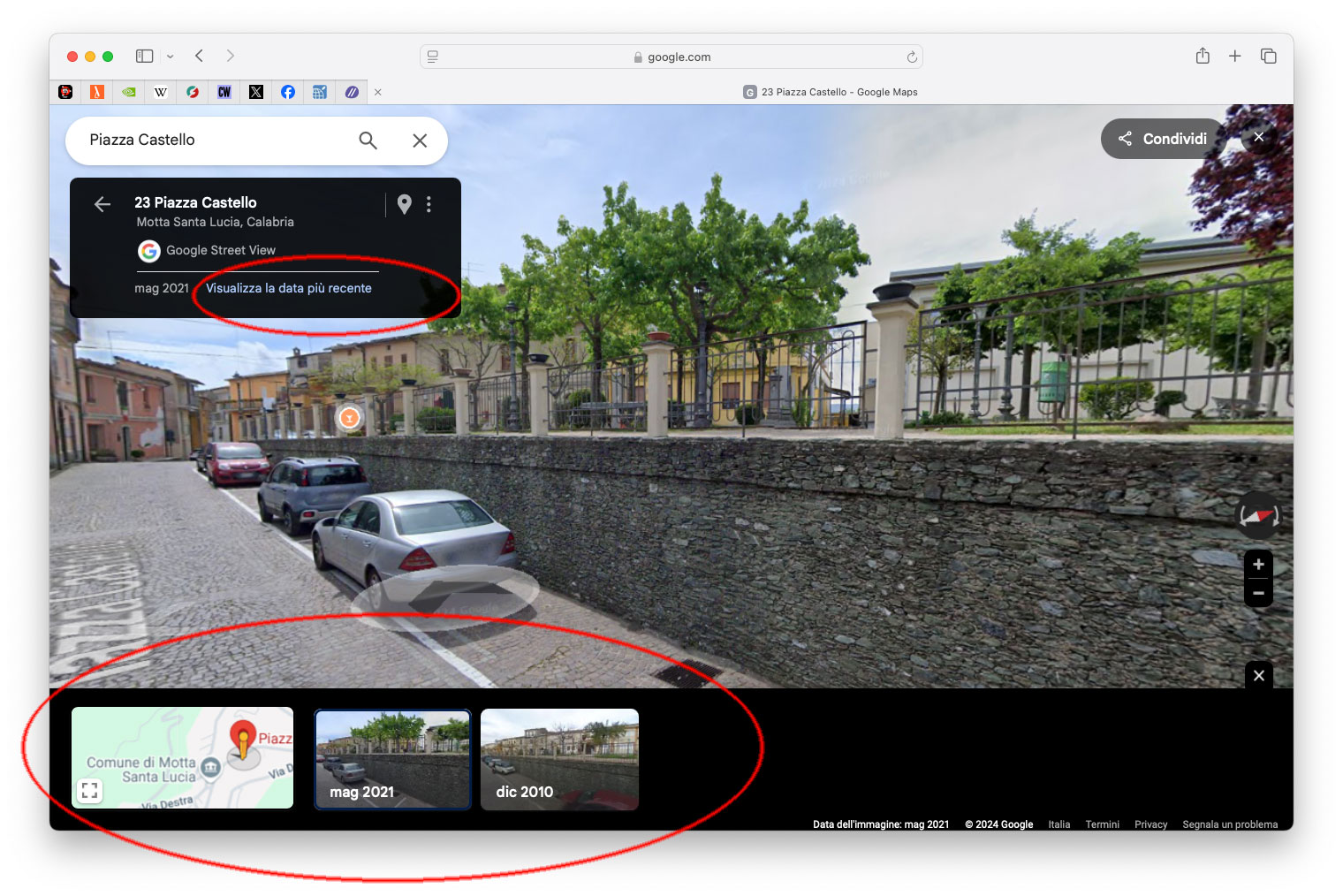Click the orange place marker on the street
Screen dimensions: 1343x896
[x=350, y=417]
